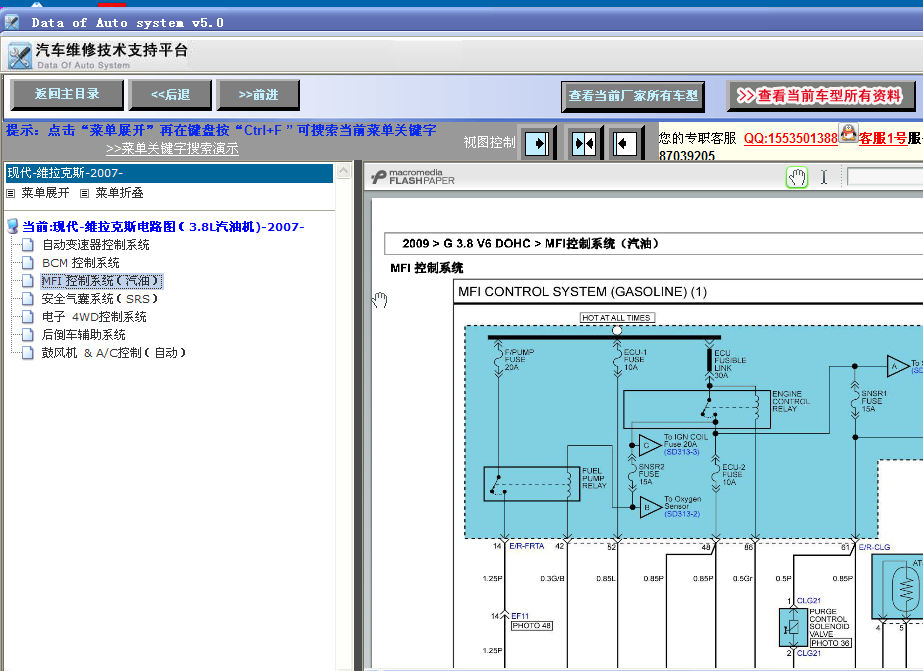
Task: Open 查看当前厂家所有车型 button
Action: [x=633, y=96]
